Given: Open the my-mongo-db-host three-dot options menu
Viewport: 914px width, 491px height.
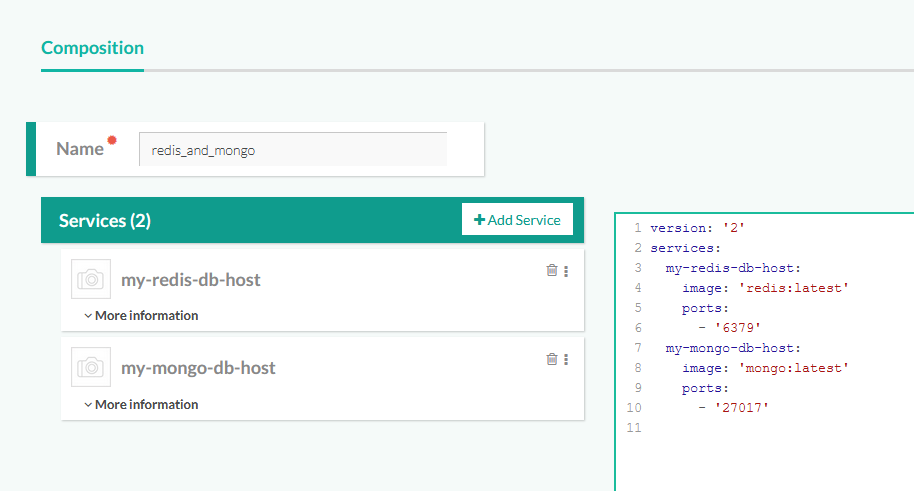Looking at the screenshot, I should coord(566,360).
